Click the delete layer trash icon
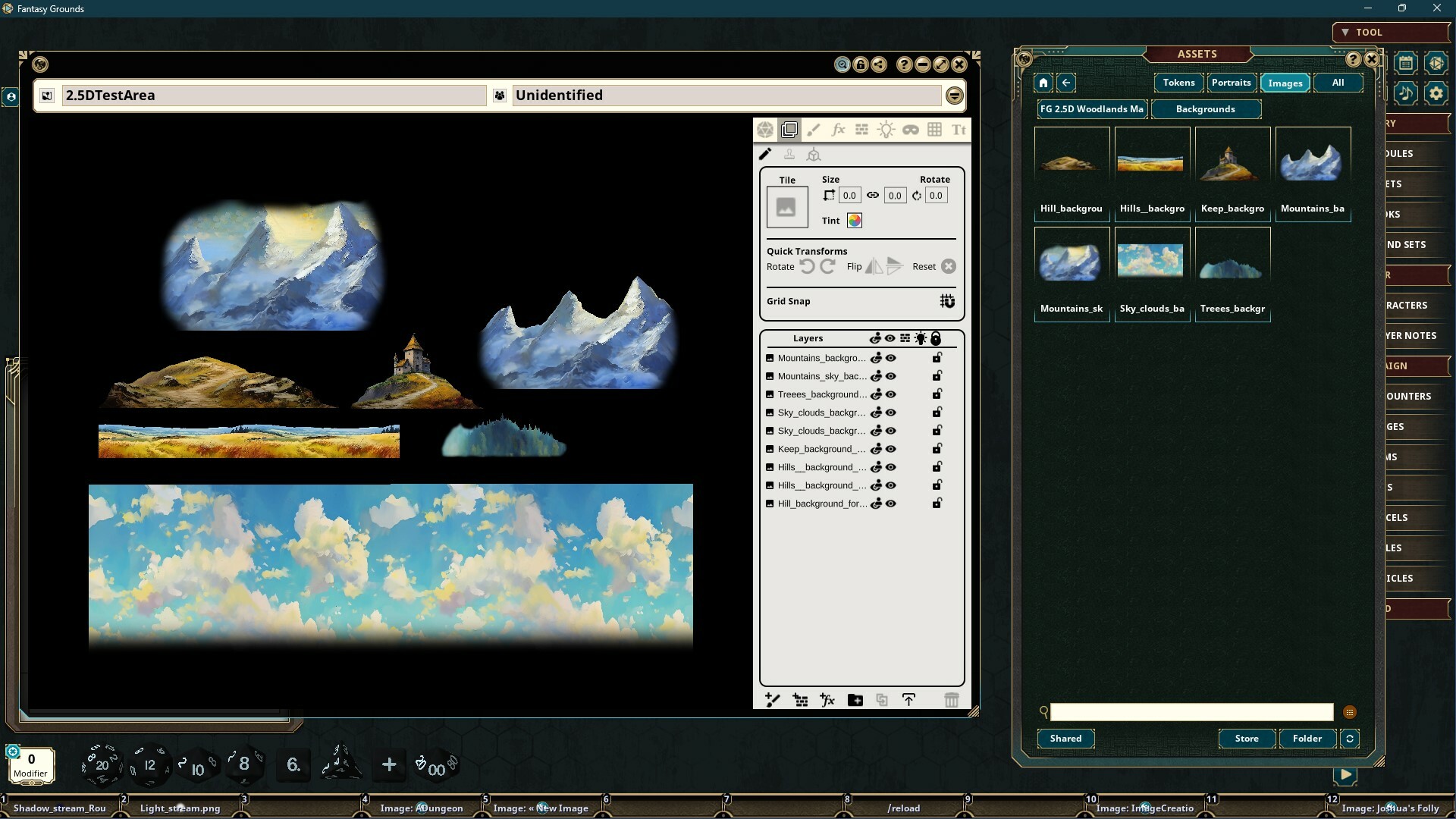Viewport: 1456px width, 819px height. click(952, 699)
